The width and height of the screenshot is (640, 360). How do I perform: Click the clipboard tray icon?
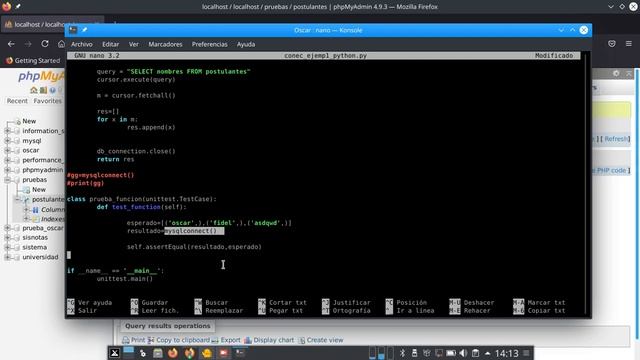475,353
